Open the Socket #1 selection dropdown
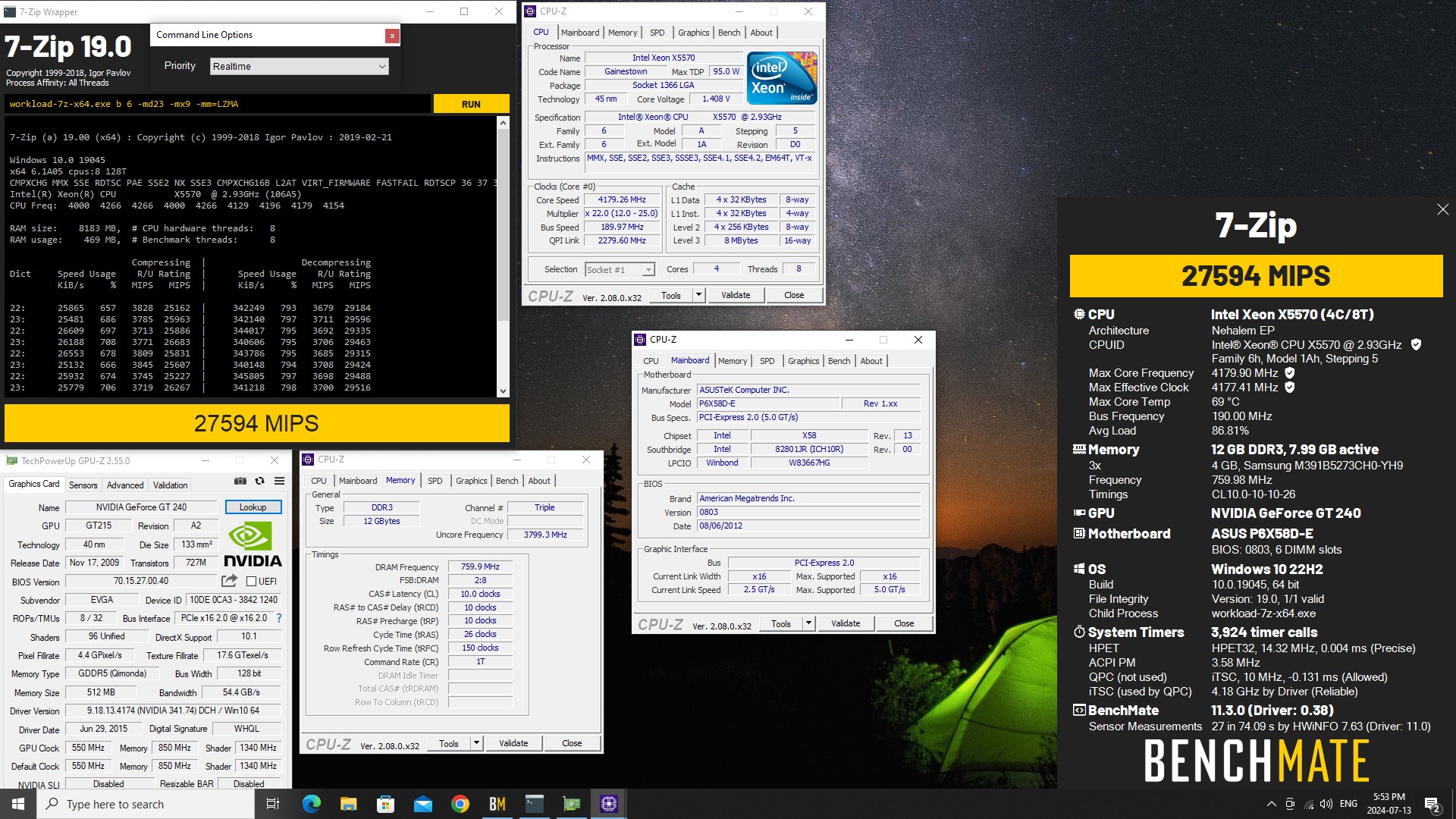 point(620,269)
